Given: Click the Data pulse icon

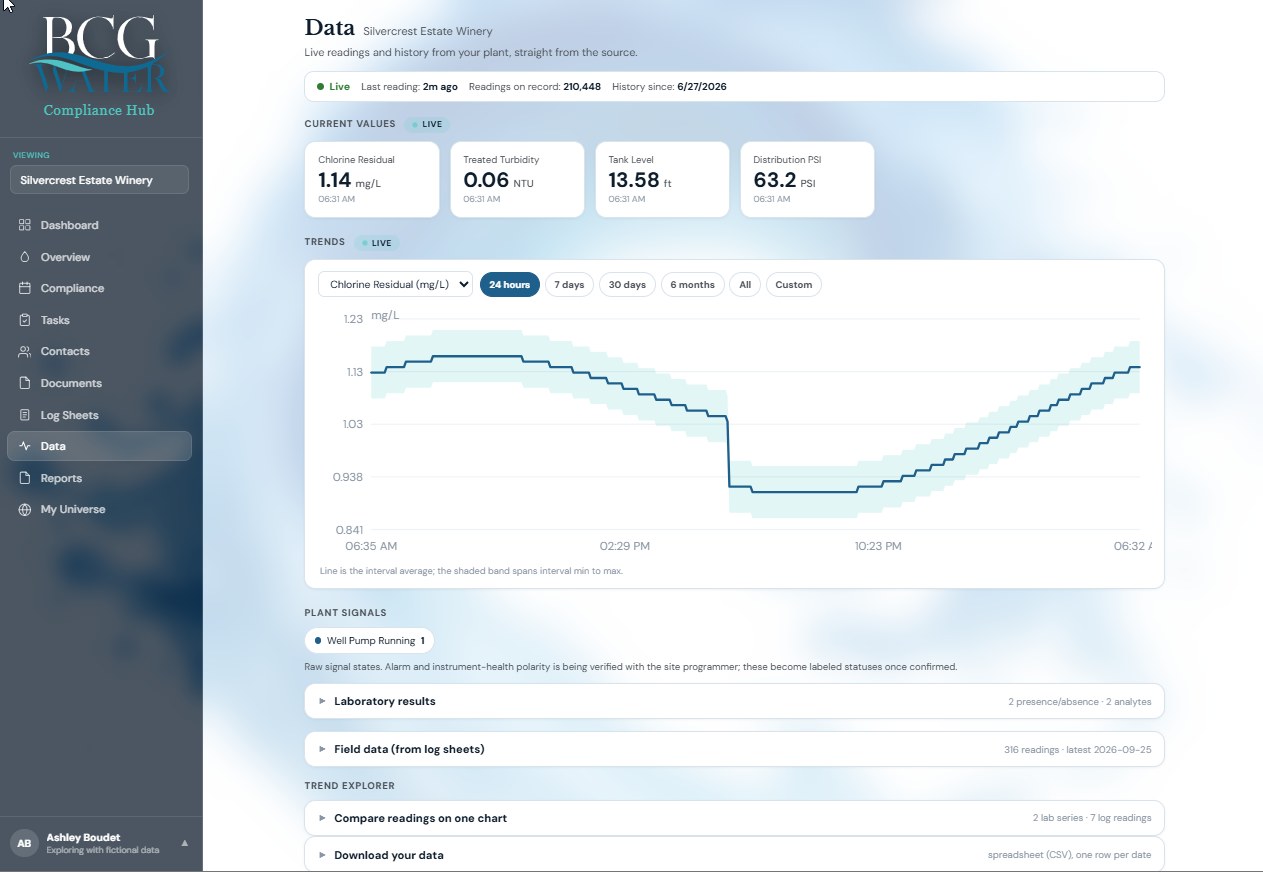Looking at the screenshot, I should coord(25,446).
